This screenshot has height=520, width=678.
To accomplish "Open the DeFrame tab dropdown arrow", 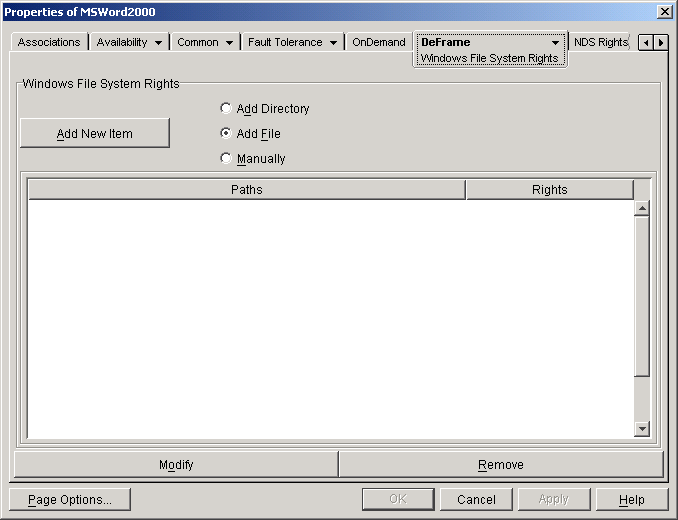I will (555, 43).
